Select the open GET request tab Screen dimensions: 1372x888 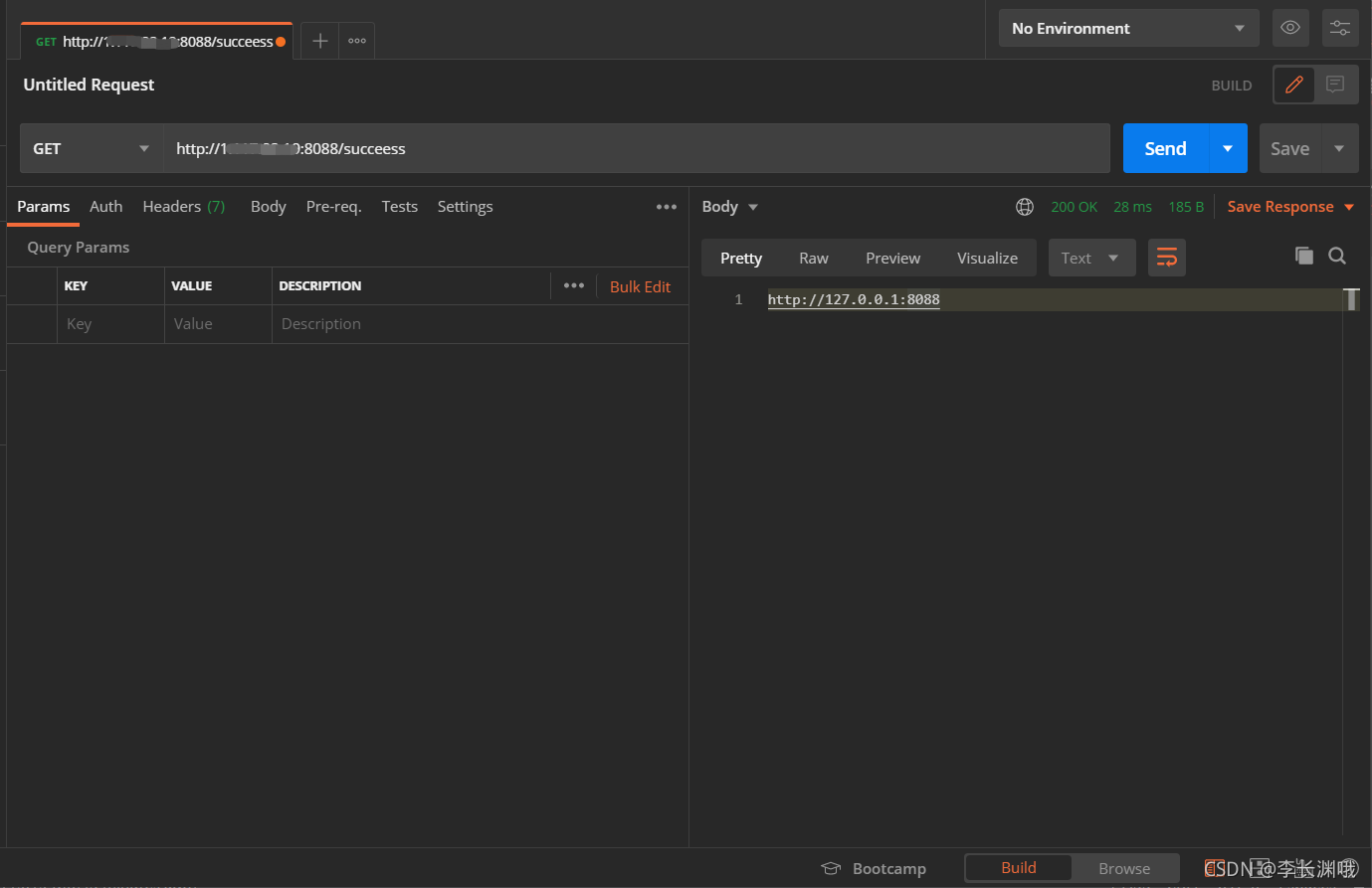[x=157, y=41]
